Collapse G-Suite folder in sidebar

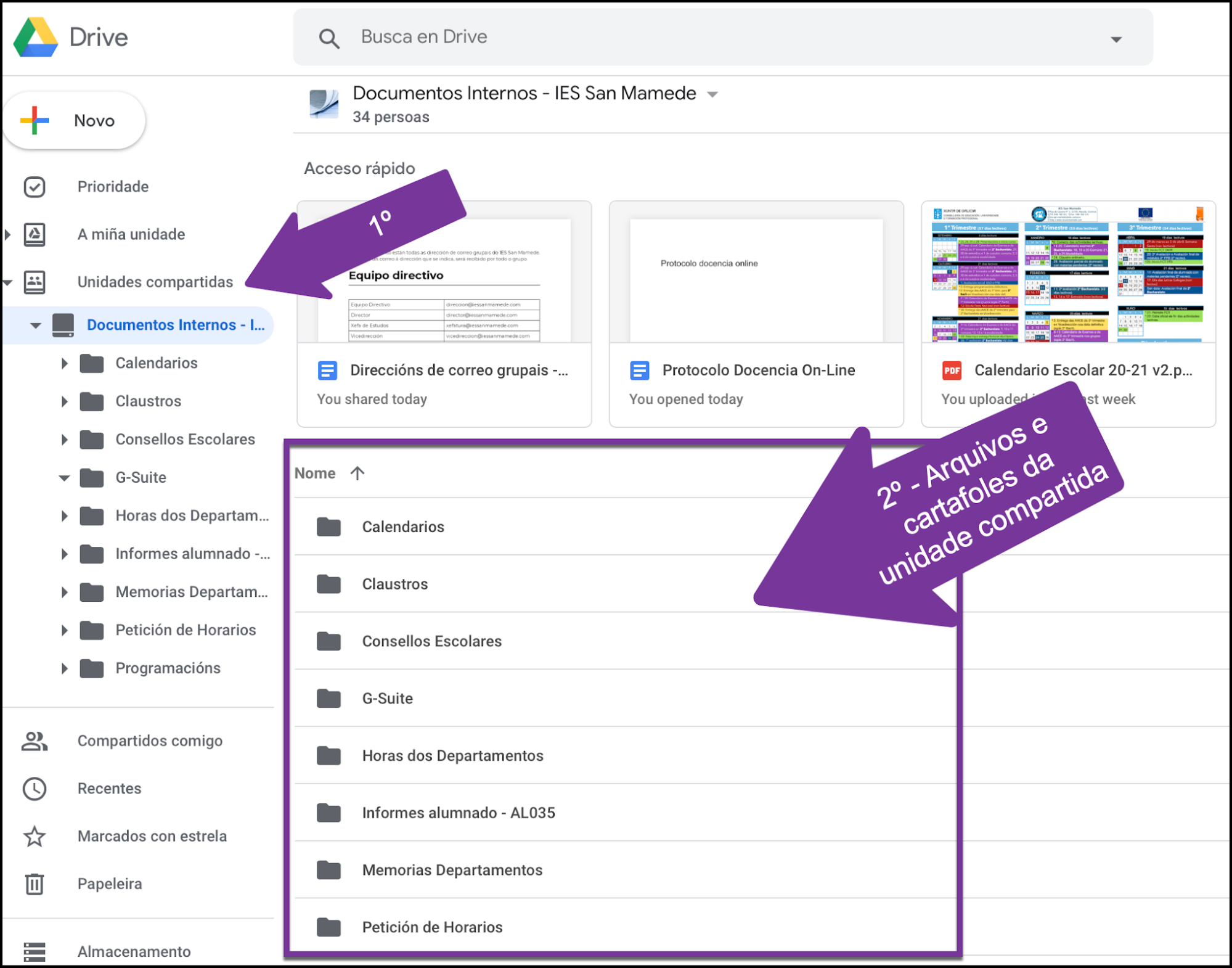click(x=64, y=478)
